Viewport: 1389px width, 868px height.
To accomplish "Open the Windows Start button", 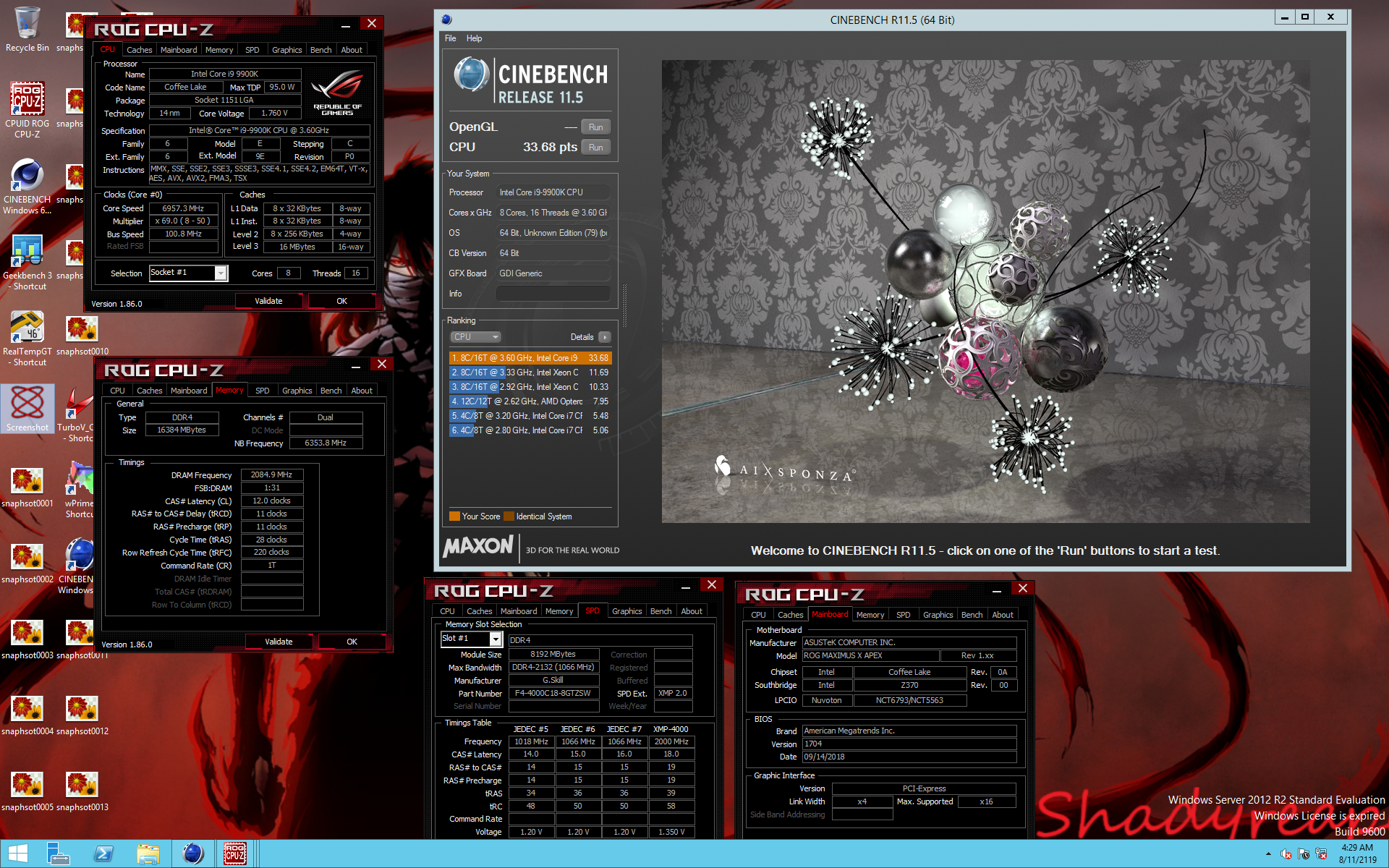I will (x=18, y=854).
